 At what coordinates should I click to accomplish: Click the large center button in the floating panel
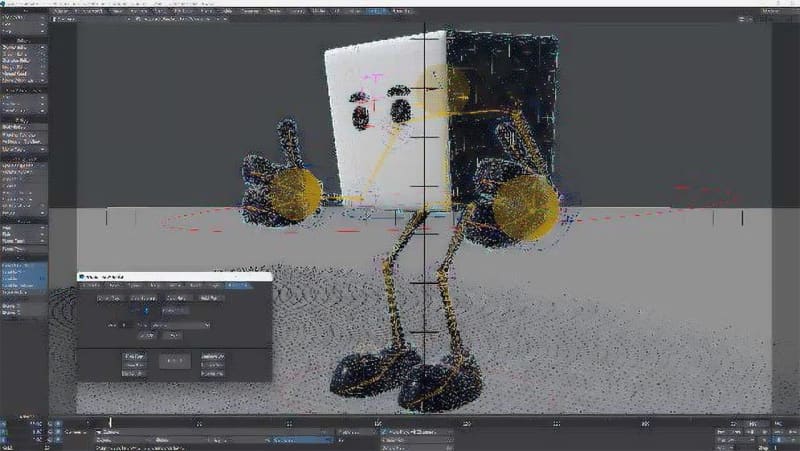pos(173,361)
